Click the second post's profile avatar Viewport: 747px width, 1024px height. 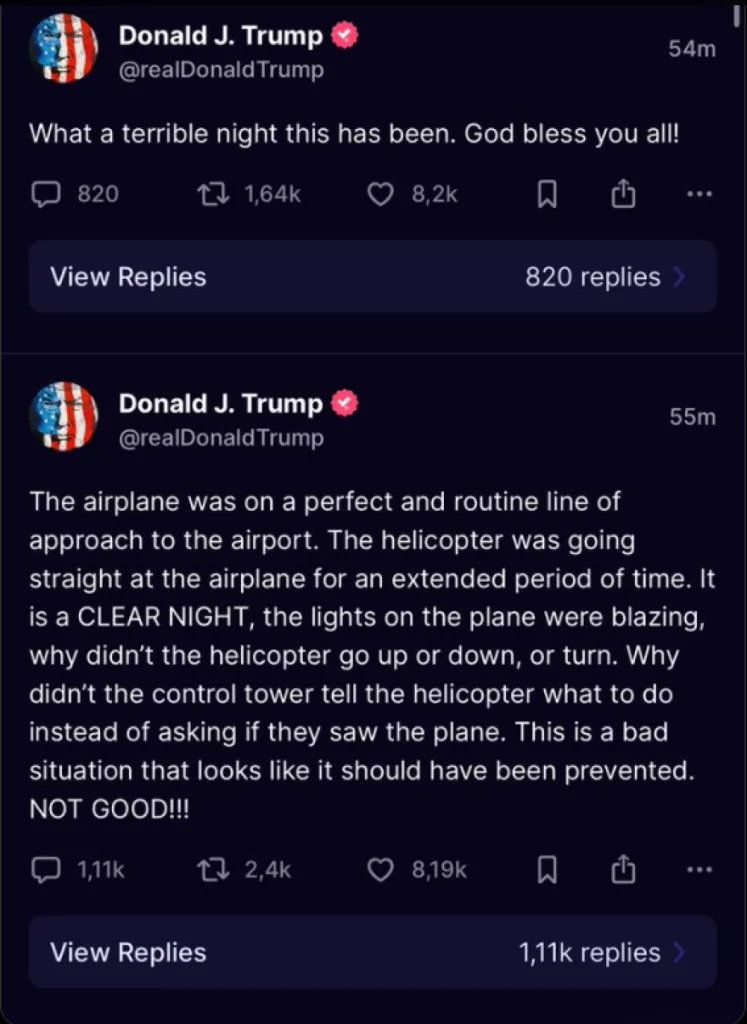(x=64, y=417)
